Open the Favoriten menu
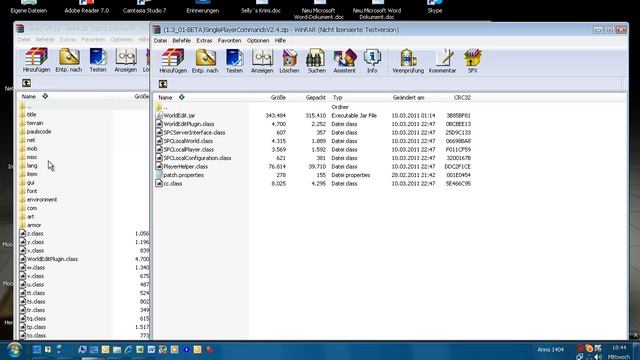This screenshot has width=640, height=360. 229,41
